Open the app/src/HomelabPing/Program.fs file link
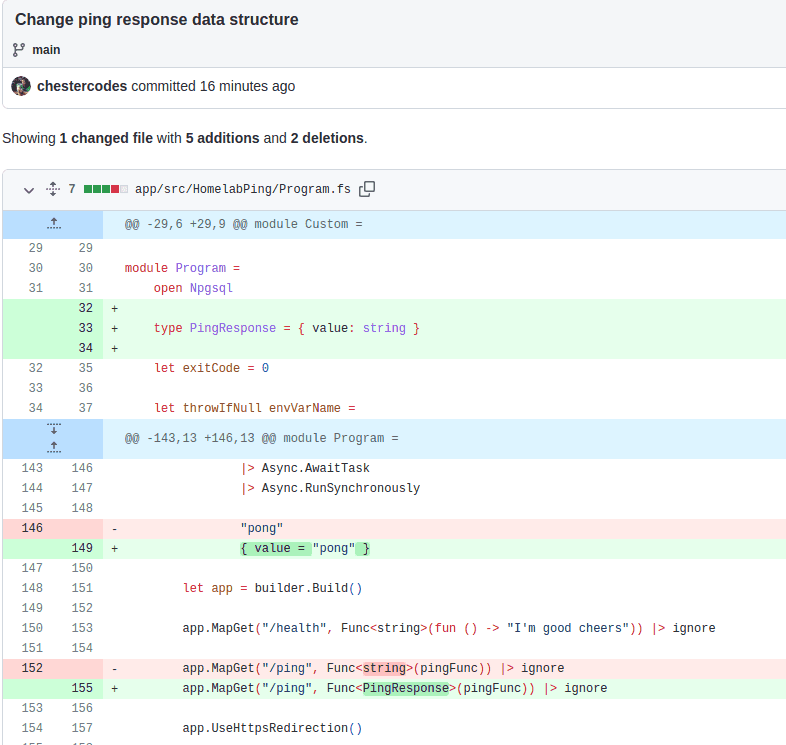This screenshot has width=786, height=745. [242, 189]
